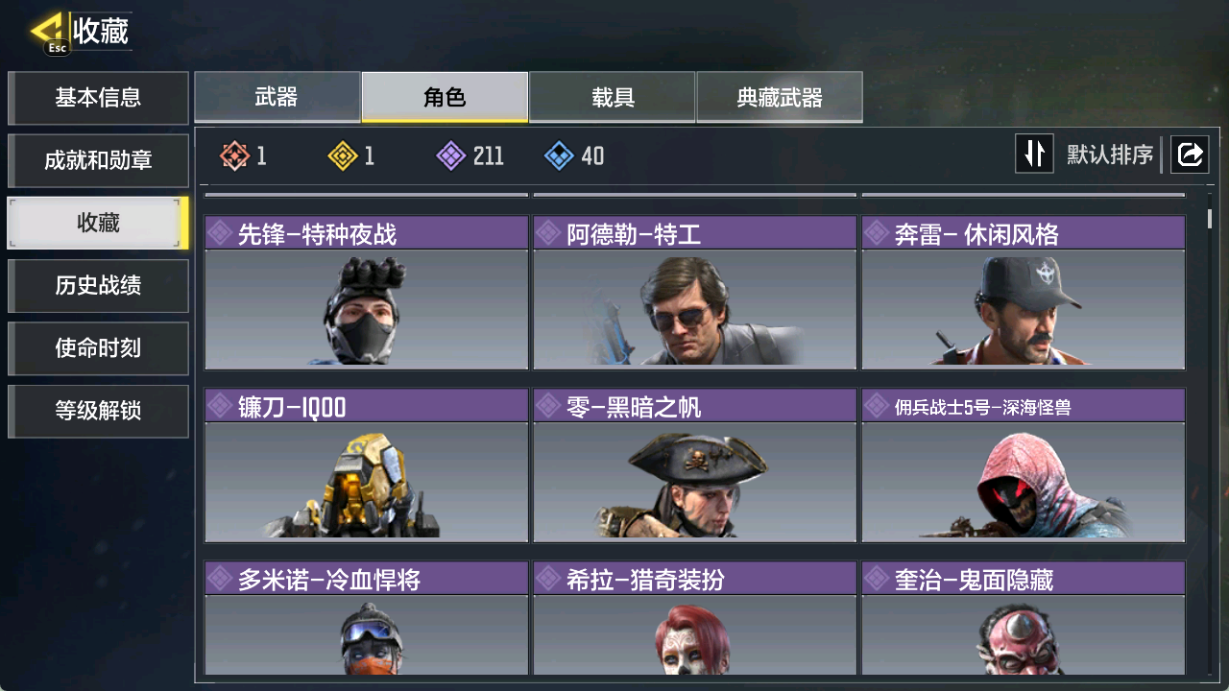The height and width of the screenshot is (691, 1229).
Task: Filter by purple epic rarity icon showing 211
Action: pyautogui.click(x=452, y=155)
